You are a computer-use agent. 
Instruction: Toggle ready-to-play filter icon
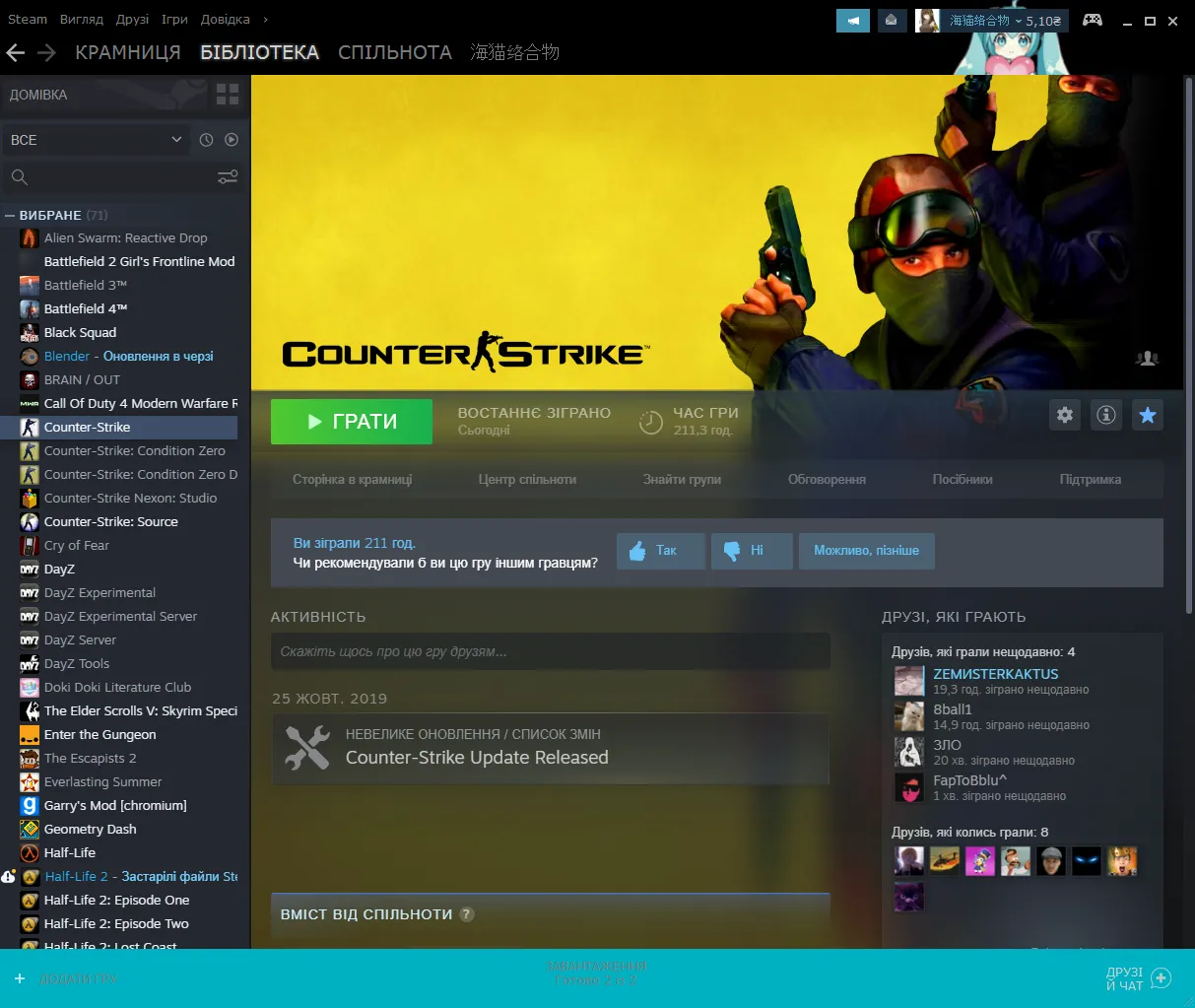(232, 140)
